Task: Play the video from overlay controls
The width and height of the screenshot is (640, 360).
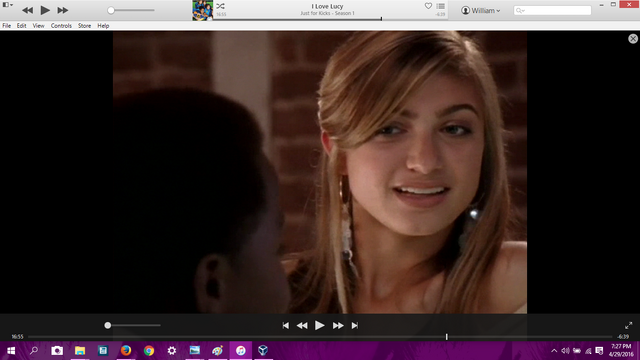Action: coord(320,325)
